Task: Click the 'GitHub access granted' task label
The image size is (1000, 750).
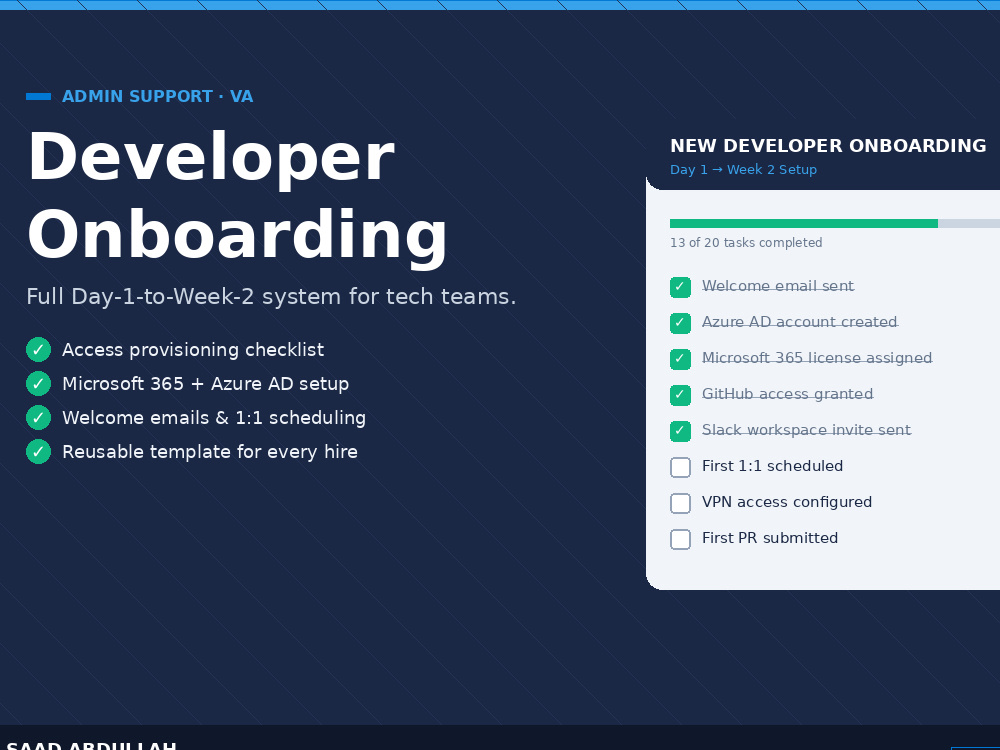Action: coord(788,394)
